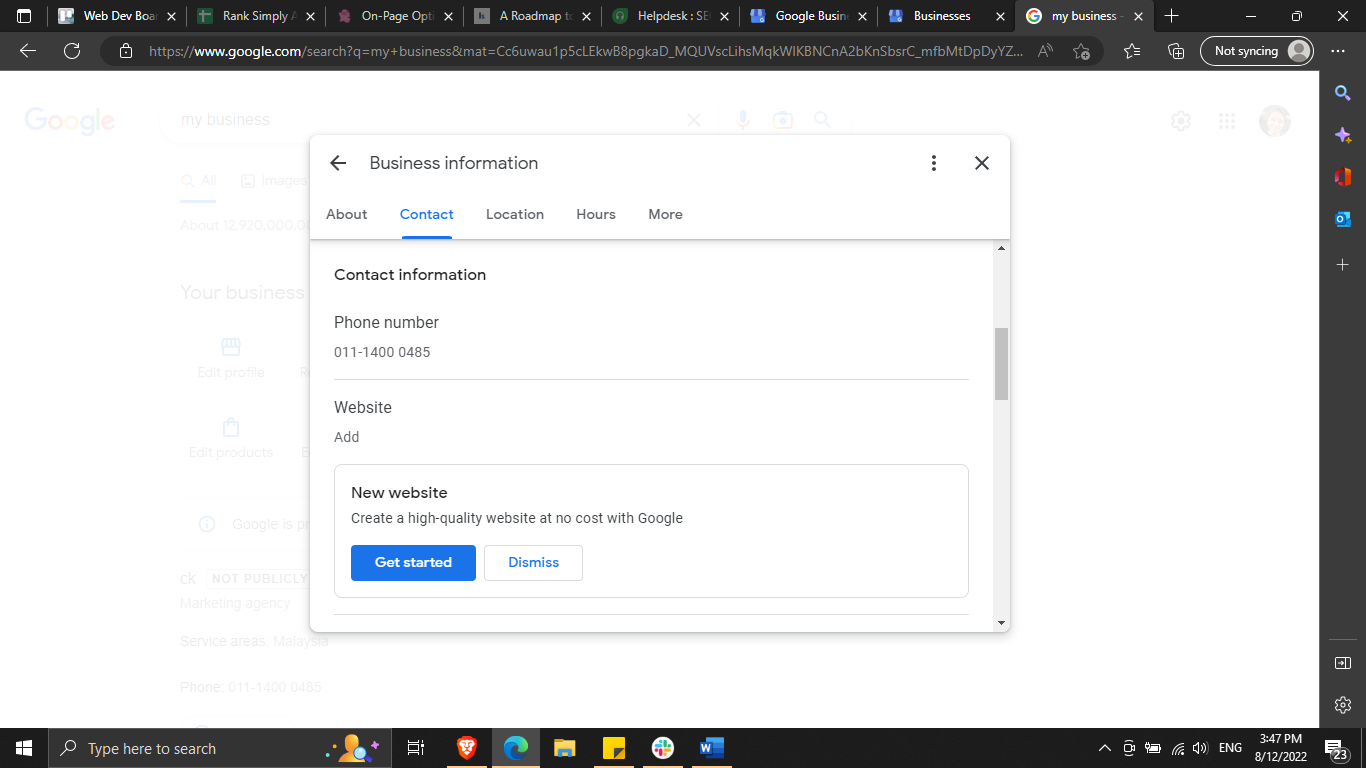Screen dimensions: 1366x768
Task: Open the Edge Favorites star icon
Action: (1132, 51)
